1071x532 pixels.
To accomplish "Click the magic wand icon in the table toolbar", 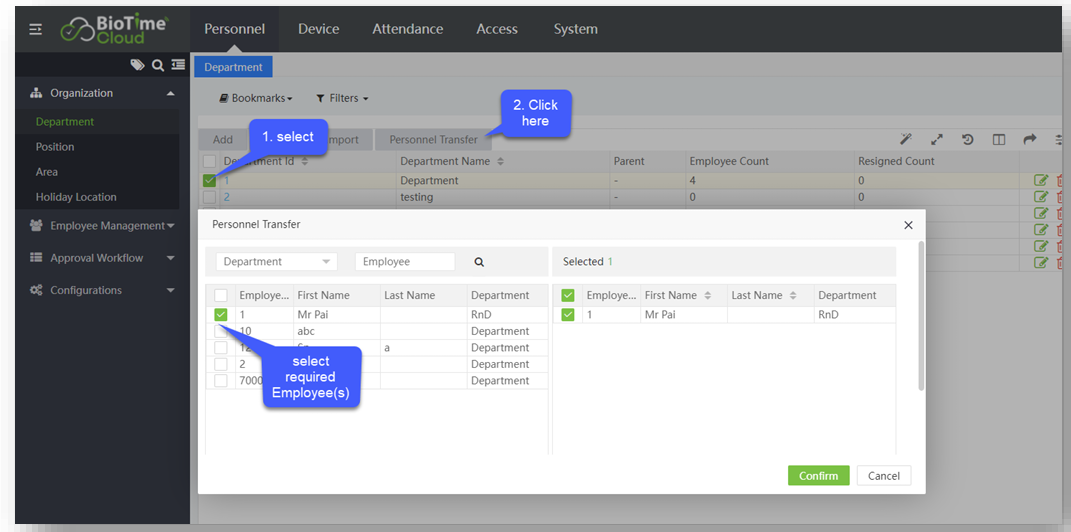I will pyautogui.click(x=906, y=140).
